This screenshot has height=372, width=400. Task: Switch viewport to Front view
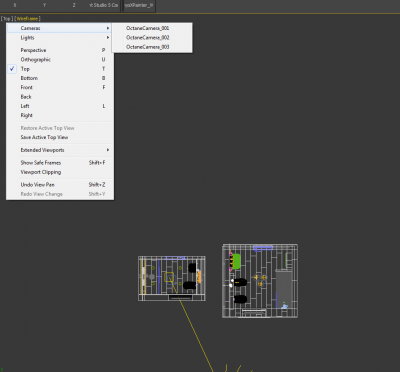click(x=60, y=87)
